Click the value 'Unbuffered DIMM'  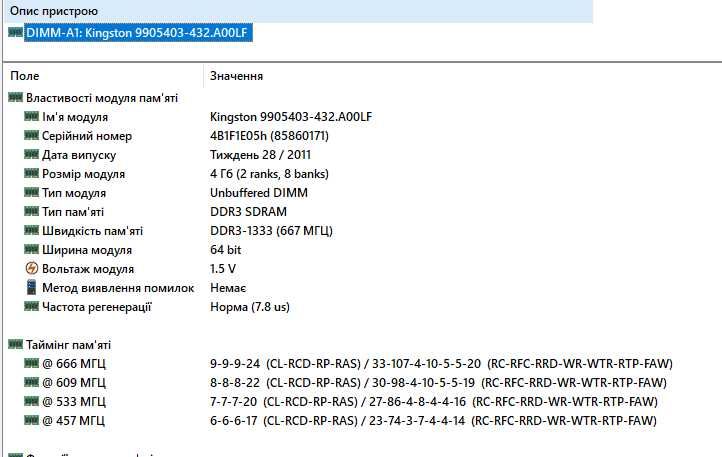click(x=259, y=193)
